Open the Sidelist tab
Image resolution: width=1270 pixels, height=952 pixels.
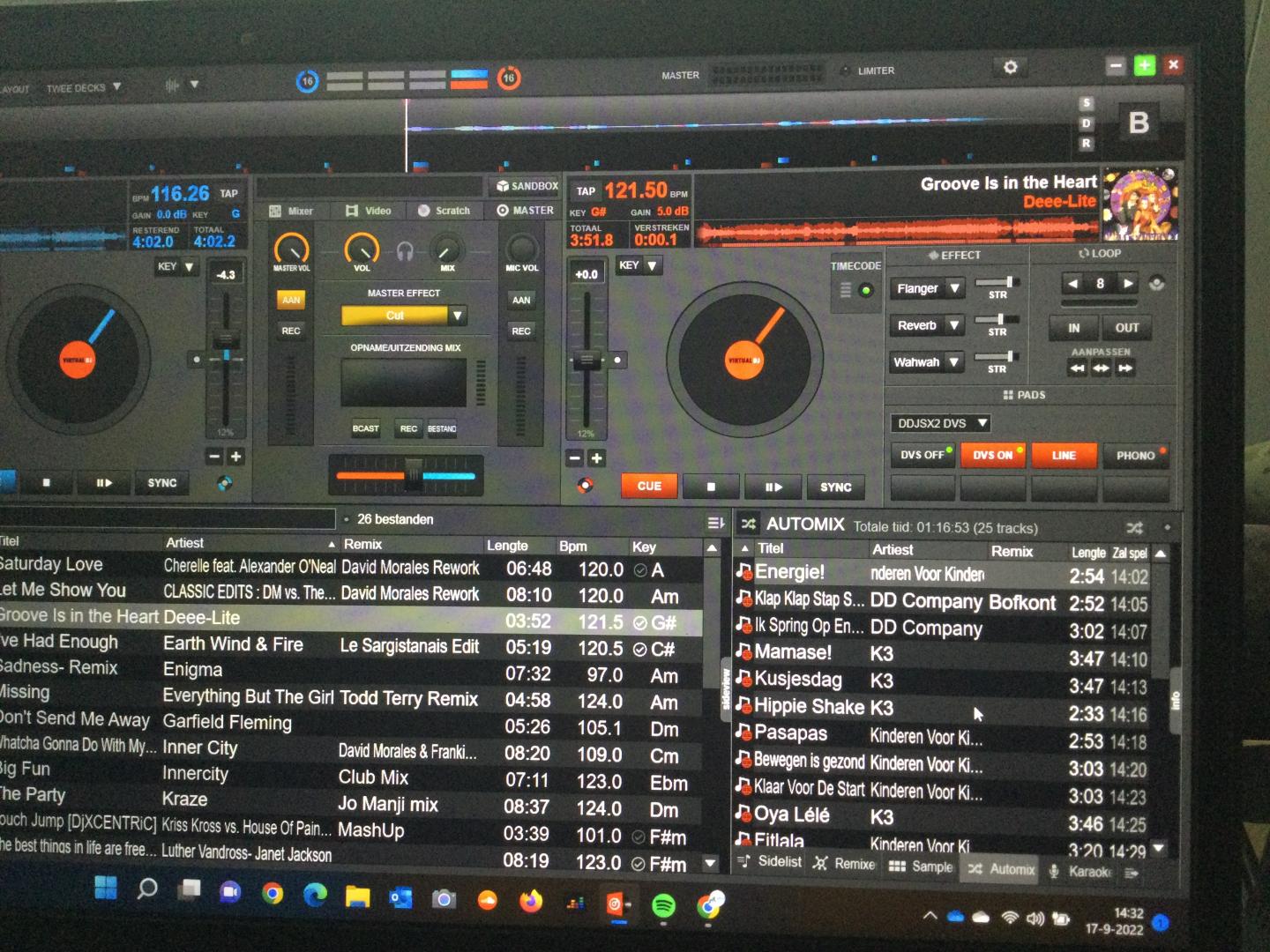tap(770, 861)
